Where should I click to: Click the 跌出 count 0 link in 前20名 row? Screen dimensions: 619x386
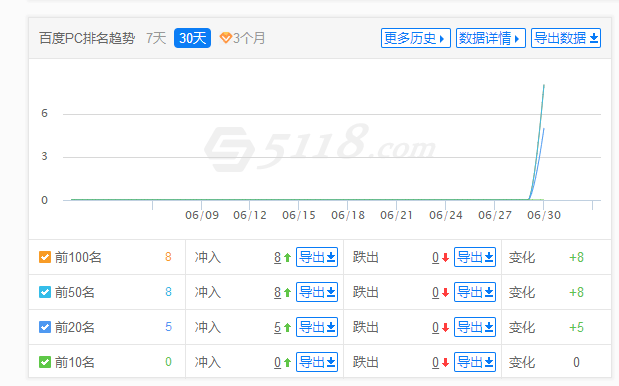435,328
